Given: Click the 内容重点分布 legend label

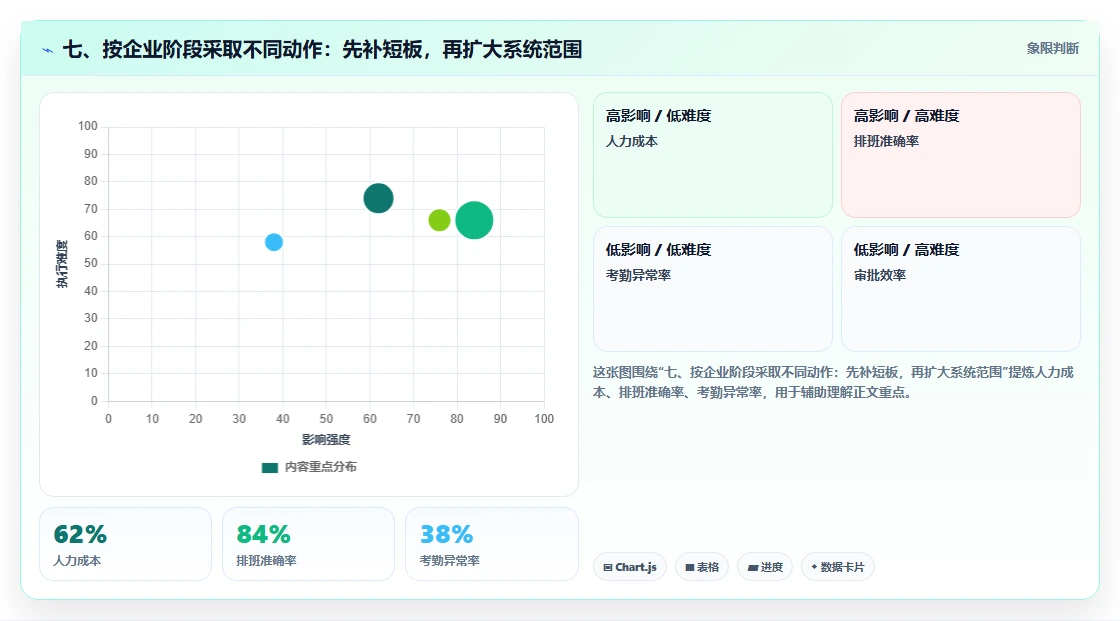Looking at the screenshot, I should click(x=320, y=467).
